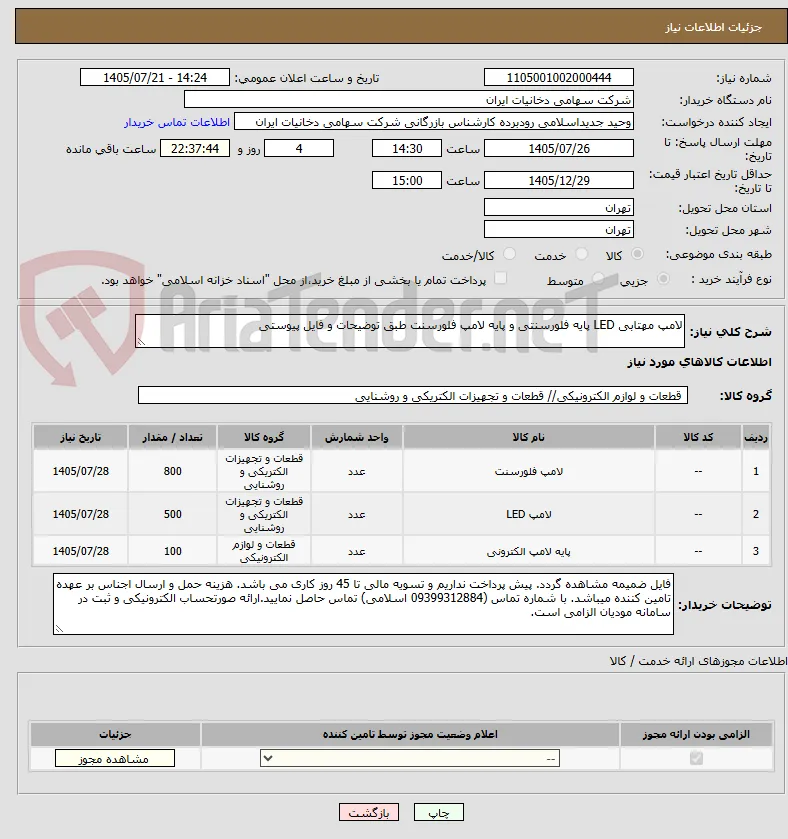Click the الزامی بودن ارائه مجوز header
The image size is (788, 839).
coord(696,735)
